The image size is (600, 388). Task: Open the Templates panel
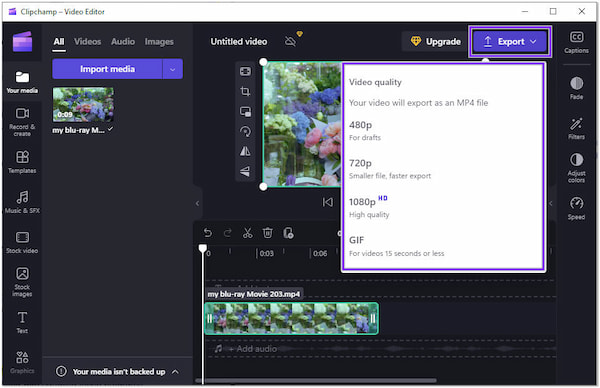click(22, 162)
